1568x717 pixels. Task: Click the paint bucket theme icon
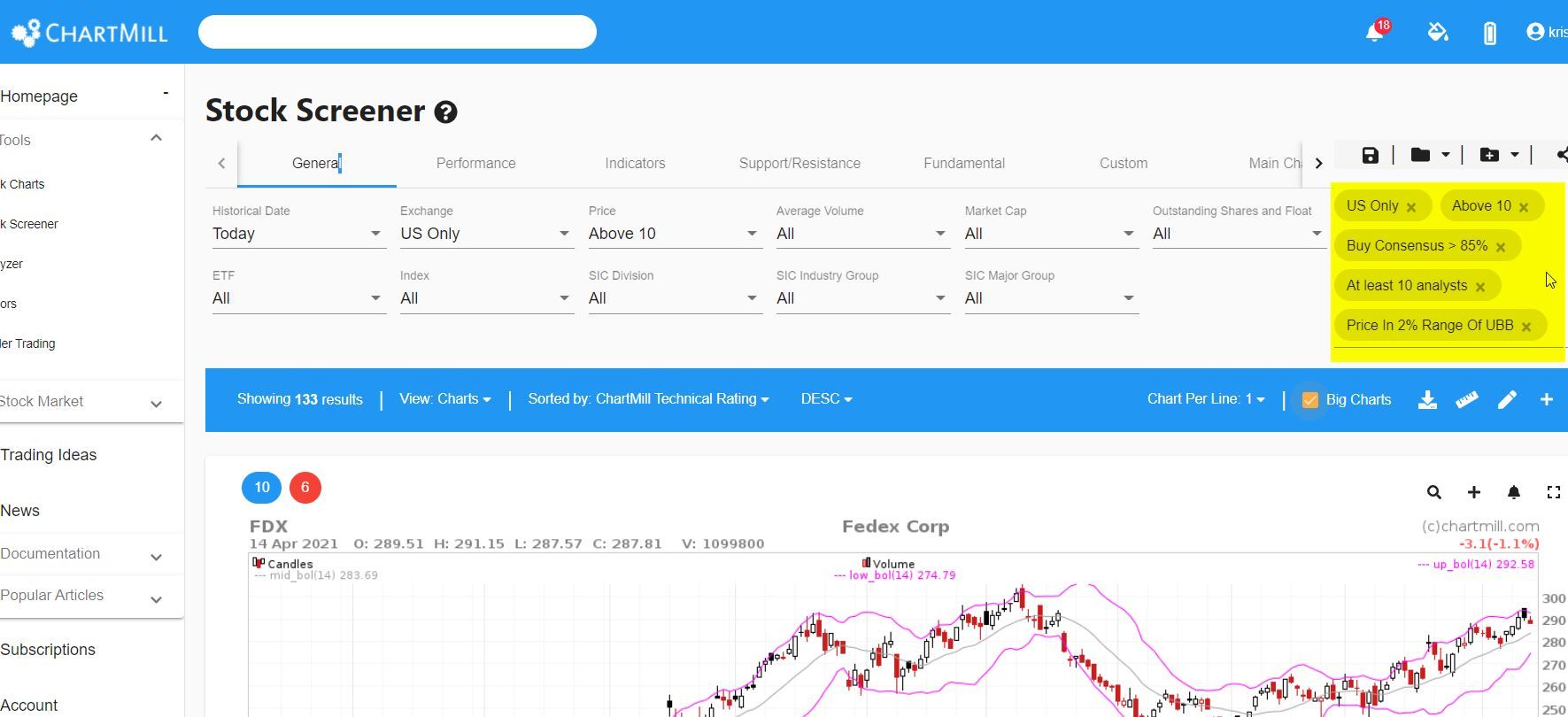coord(1438,33)
